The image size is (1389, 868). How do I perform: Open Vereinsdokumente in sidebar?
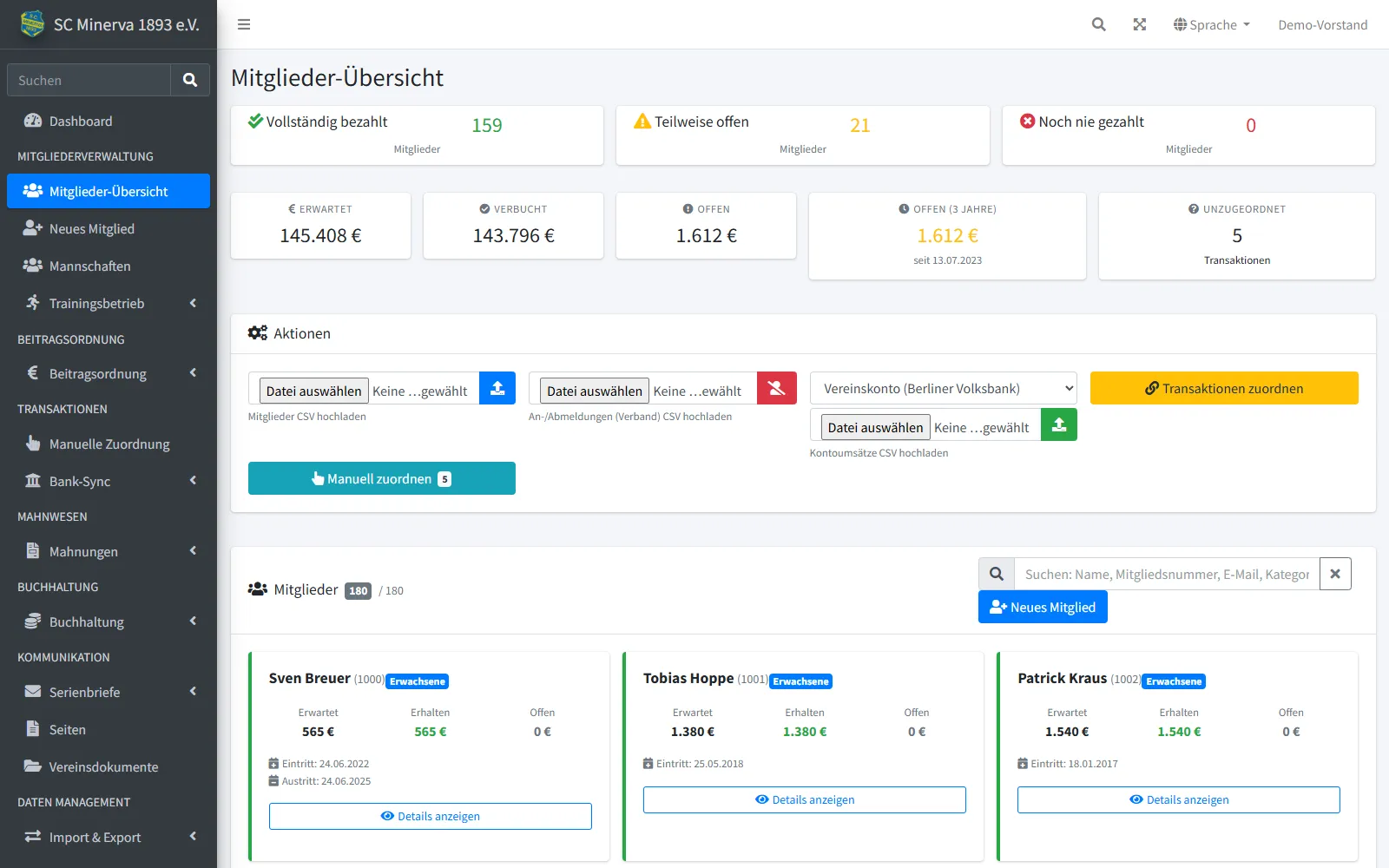pyautogui.click(x=109, y=766)
